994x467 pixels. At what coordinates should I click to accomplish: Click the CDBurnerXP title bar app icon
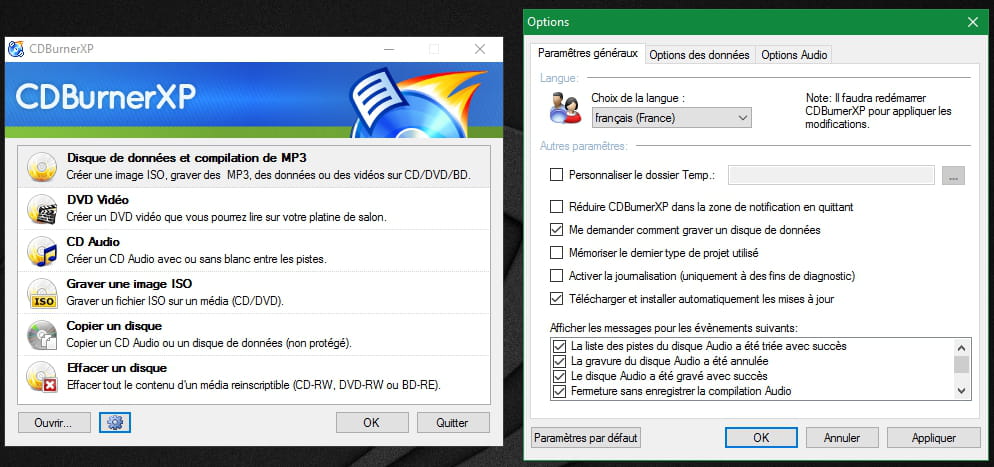tap(16, 49)
